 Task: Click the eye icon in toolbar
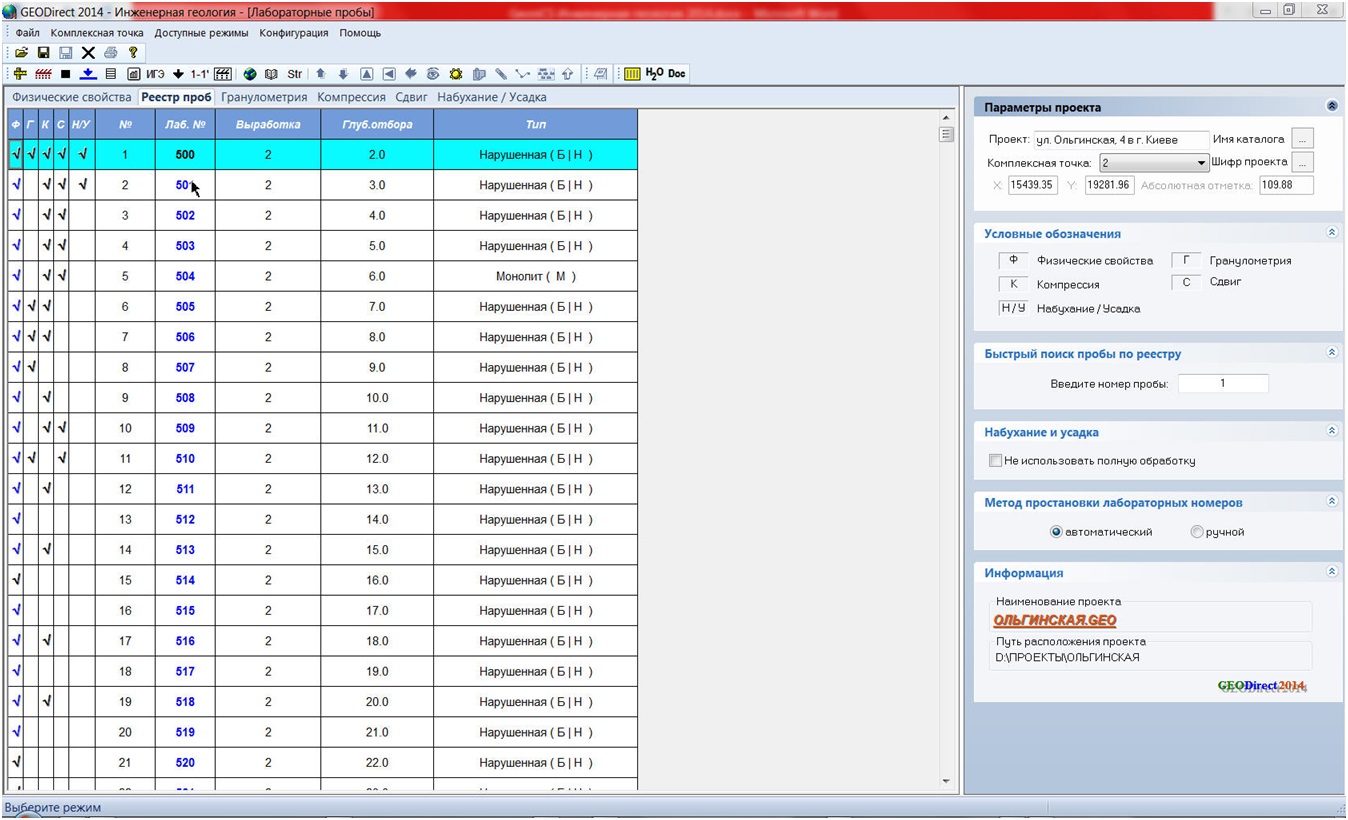point(433,74)
